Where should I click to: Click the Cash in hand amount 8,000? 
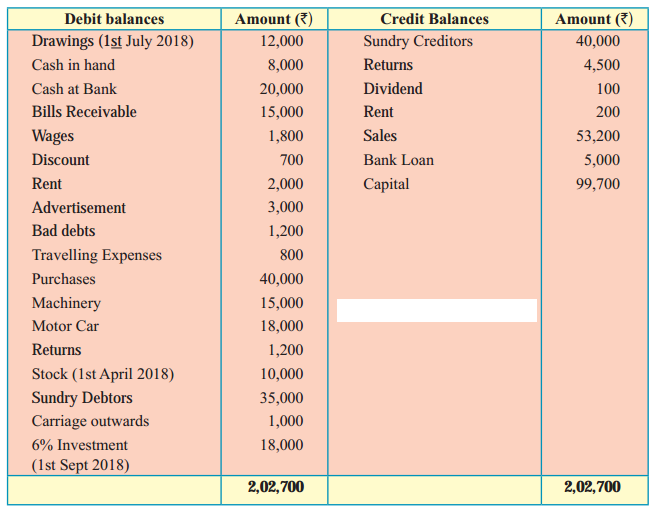coord(286,65)
